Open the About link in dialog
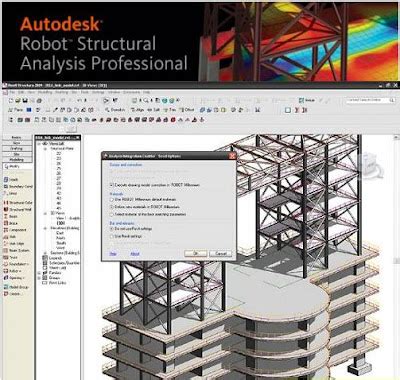The width and height of the screenshot is (400, 380). [135, 254]
